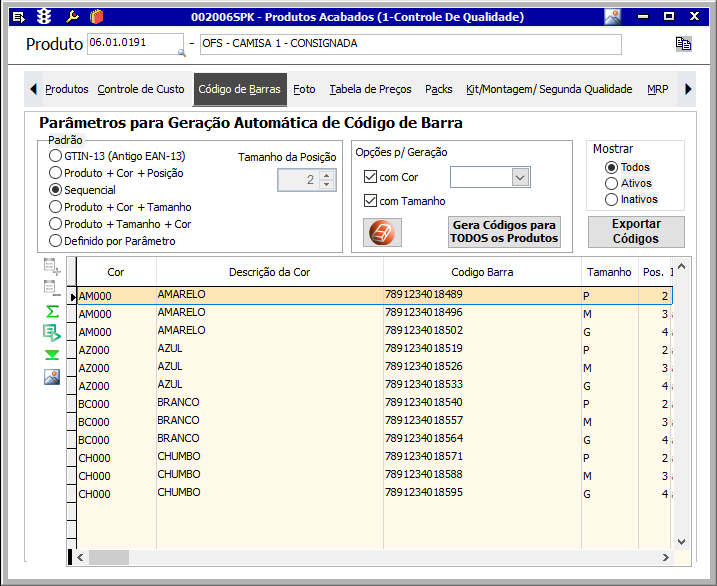Click the Codigo Barra column header
Image resolution: width=717 pixels, height=586 pixels.
coord(482,272)
